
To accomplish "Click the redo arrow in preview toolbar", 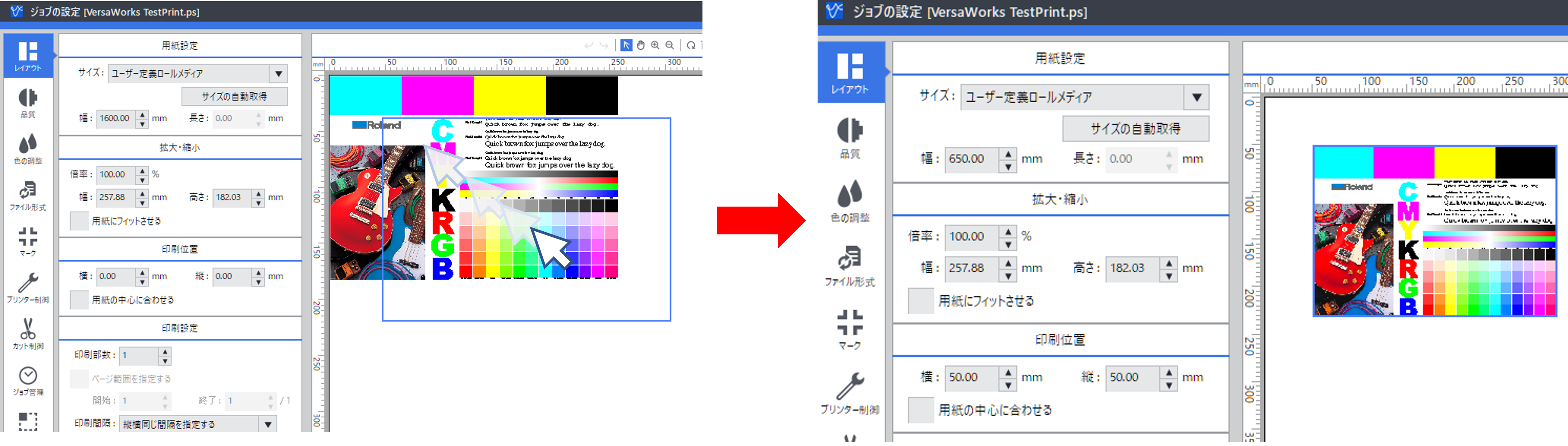I will pos(604,45).
